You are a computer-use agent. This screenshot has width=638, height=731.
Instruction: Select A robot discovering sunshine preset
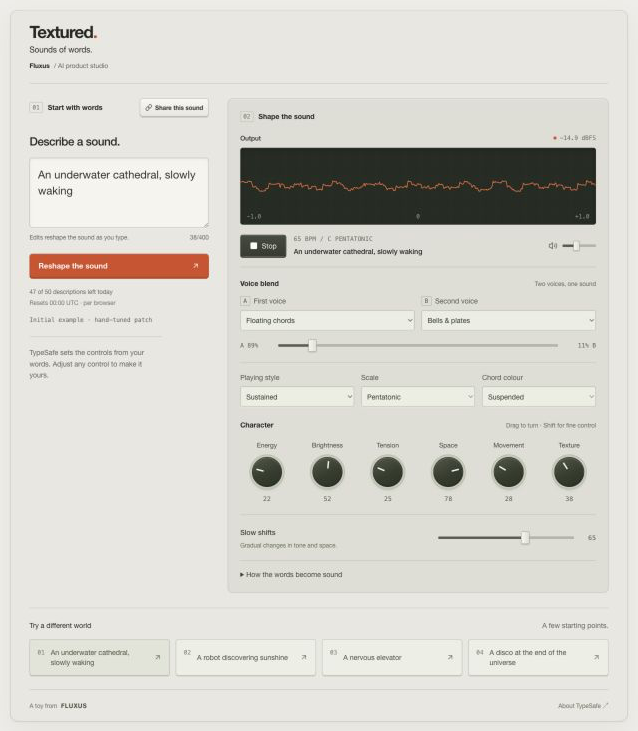(246, 657)
